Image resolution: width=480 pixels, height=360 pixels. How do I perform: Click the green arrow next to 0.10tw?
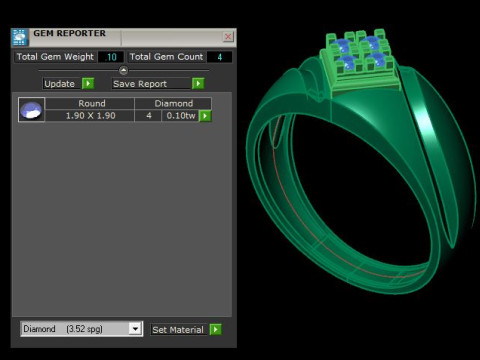(x=205, y=116)
